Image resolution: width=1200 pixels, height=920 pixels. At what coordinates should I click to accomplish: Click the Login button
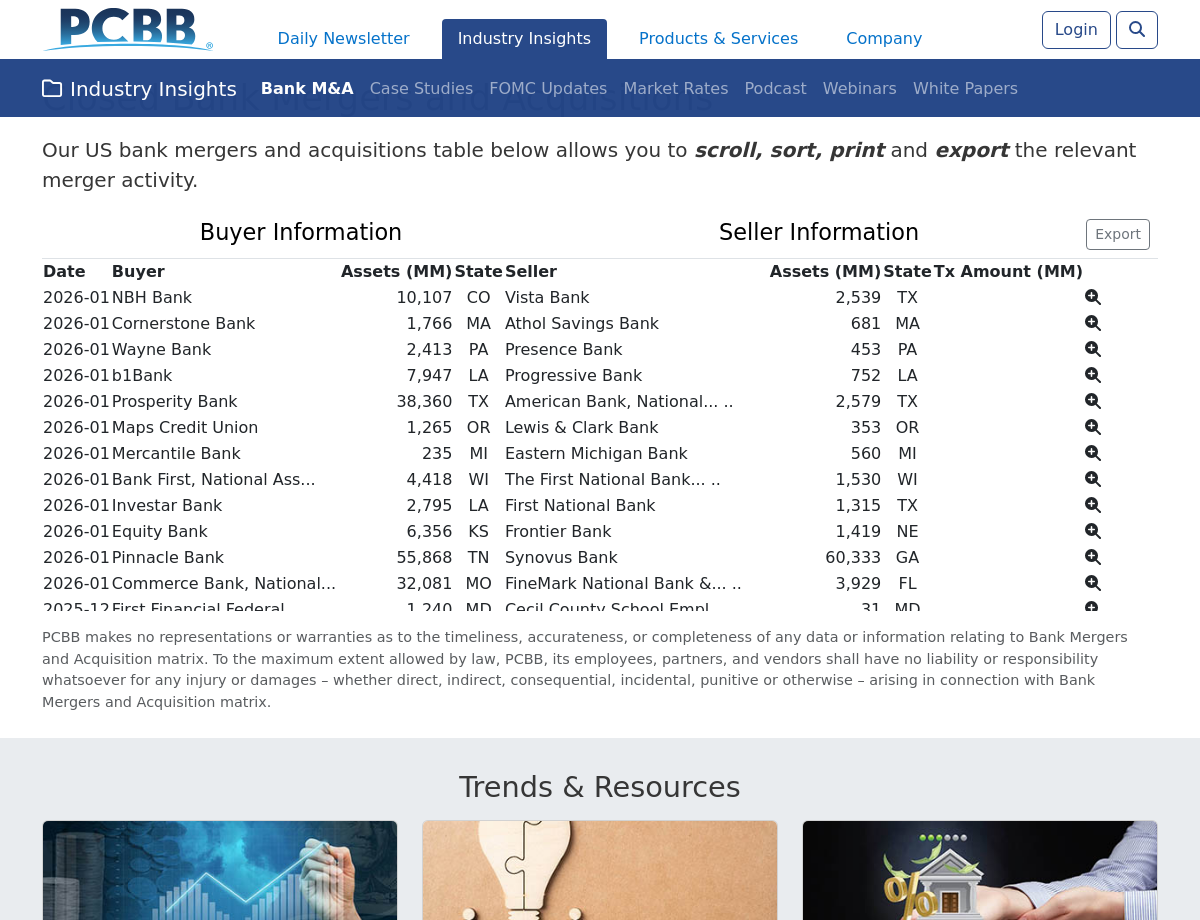click(1075, 30)
